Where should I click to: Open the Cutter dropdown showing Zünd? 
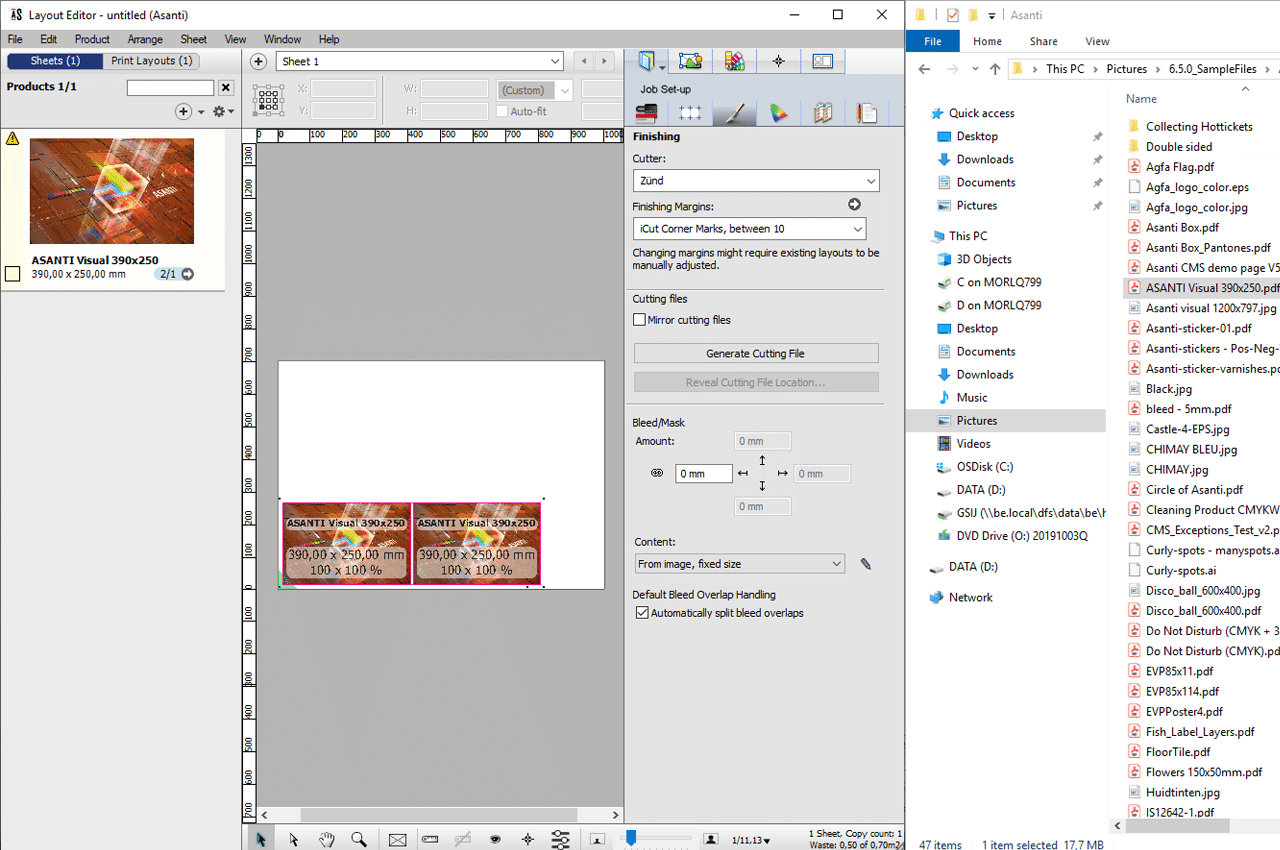[x=756, y=181]
